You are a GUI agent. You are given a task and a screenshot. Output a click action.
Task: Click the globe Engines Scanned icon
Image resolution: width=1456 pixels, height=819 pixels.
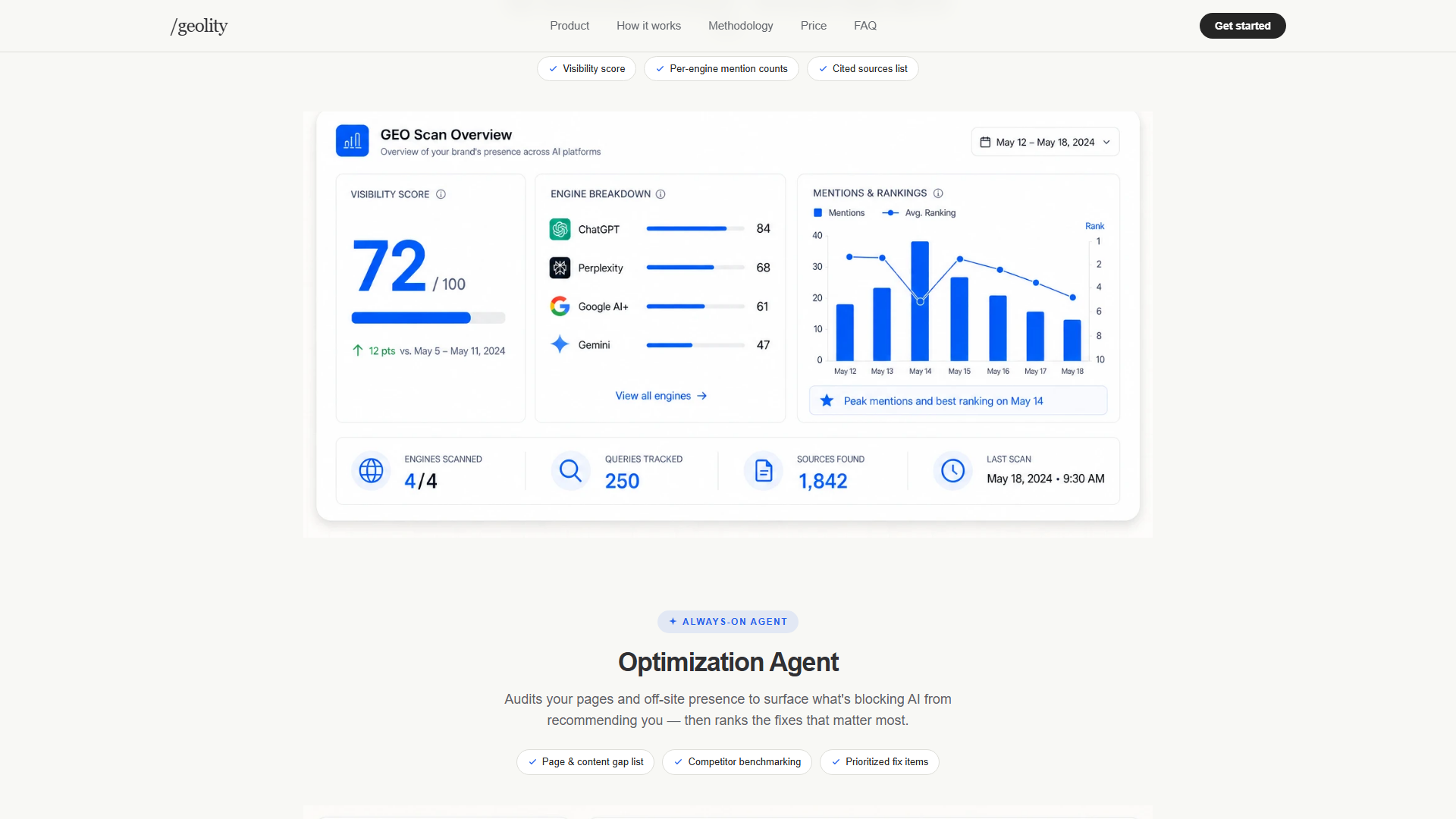(x=371, y=471)
